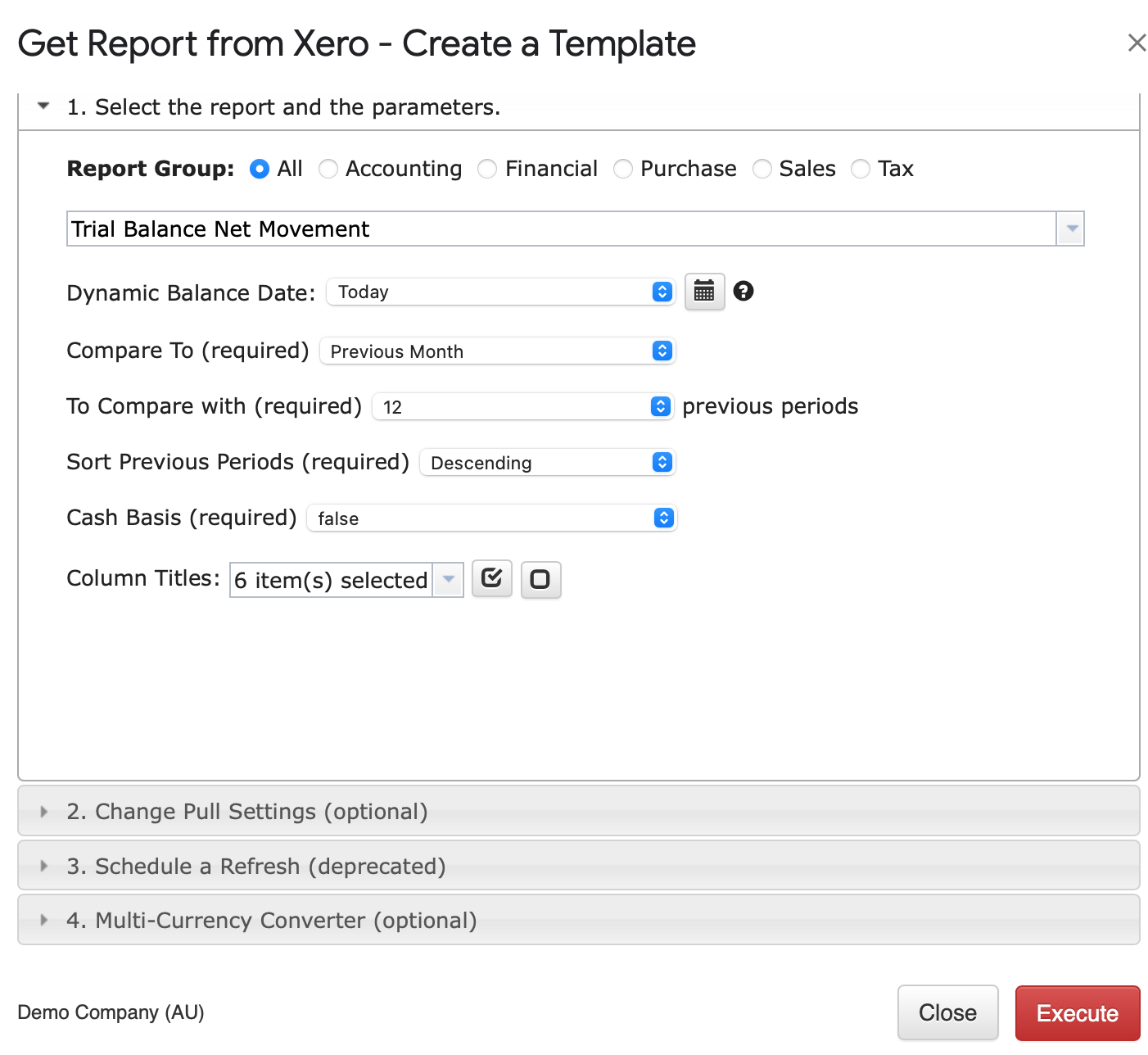Open the Dynamic Balance Date dropdown

tap(500, 292)
